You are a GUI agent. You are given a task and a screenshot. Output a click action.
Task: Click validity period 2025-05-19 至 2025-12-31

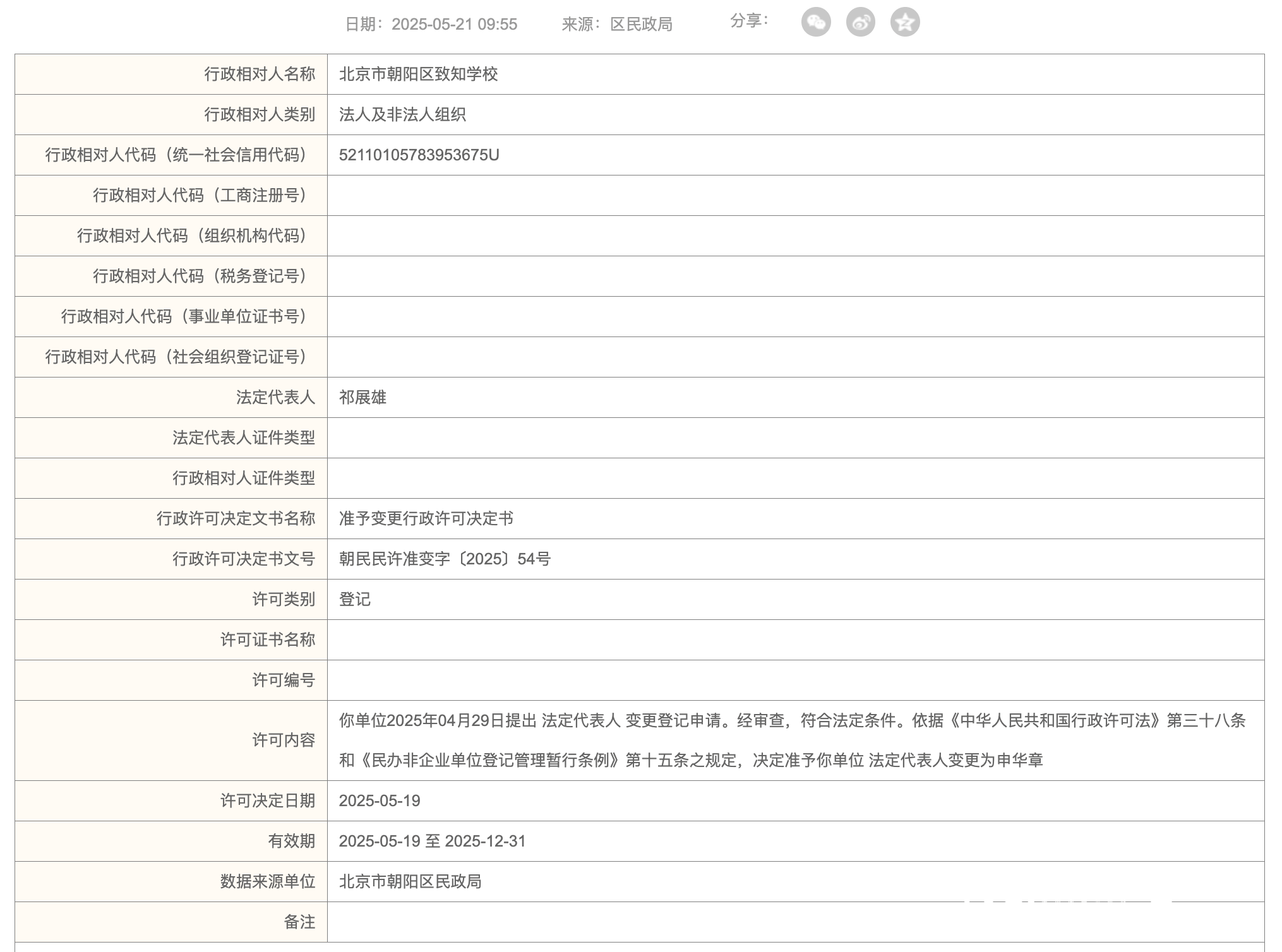(x=432, y=841)
